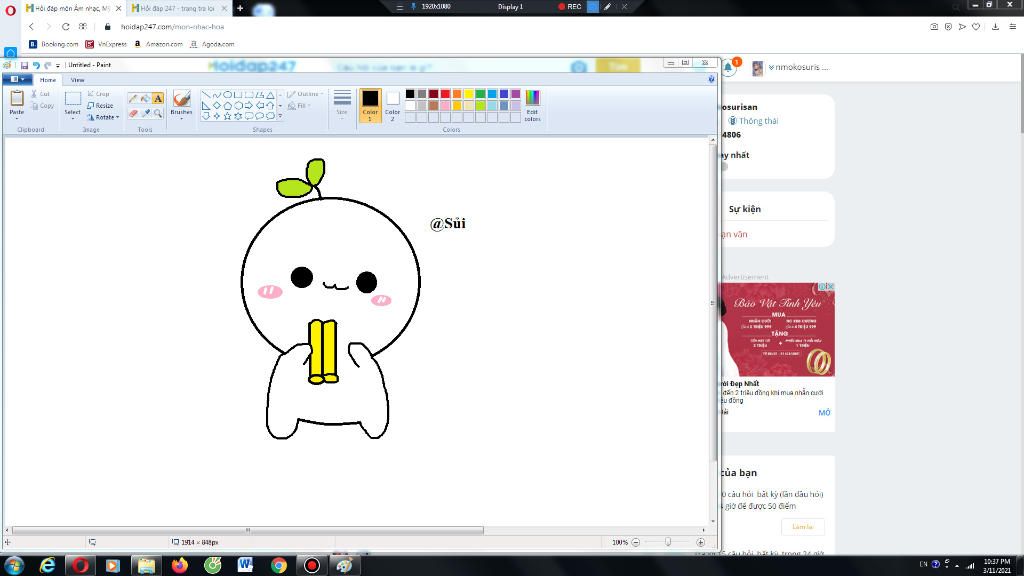Launch Firefox from the taskbar
Screen dimensions: 1024x576
click(x=179, y=565)
